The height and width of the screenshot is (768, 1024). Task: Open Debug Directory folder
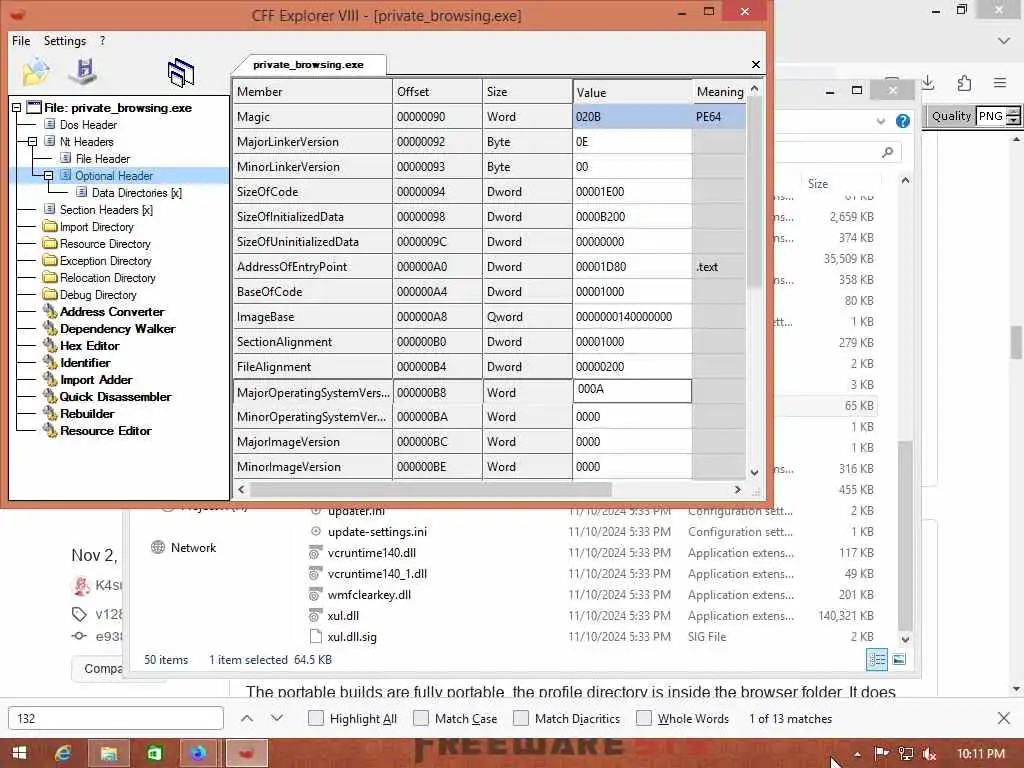pyautogui.click(x=98, y=295)
